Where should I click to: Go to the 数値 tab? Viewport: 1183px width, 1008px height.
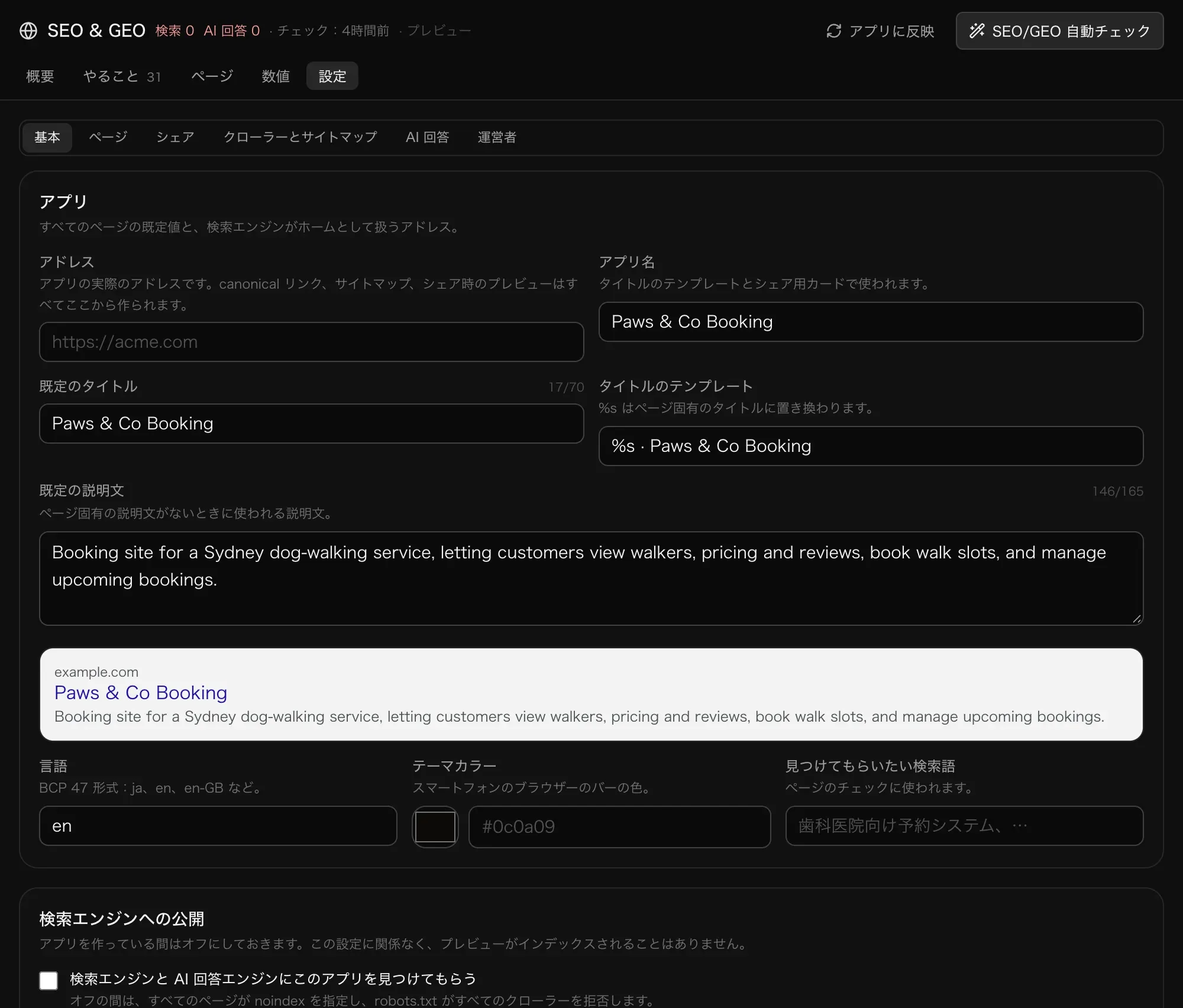pyautogui.click(x=276, y=76)
